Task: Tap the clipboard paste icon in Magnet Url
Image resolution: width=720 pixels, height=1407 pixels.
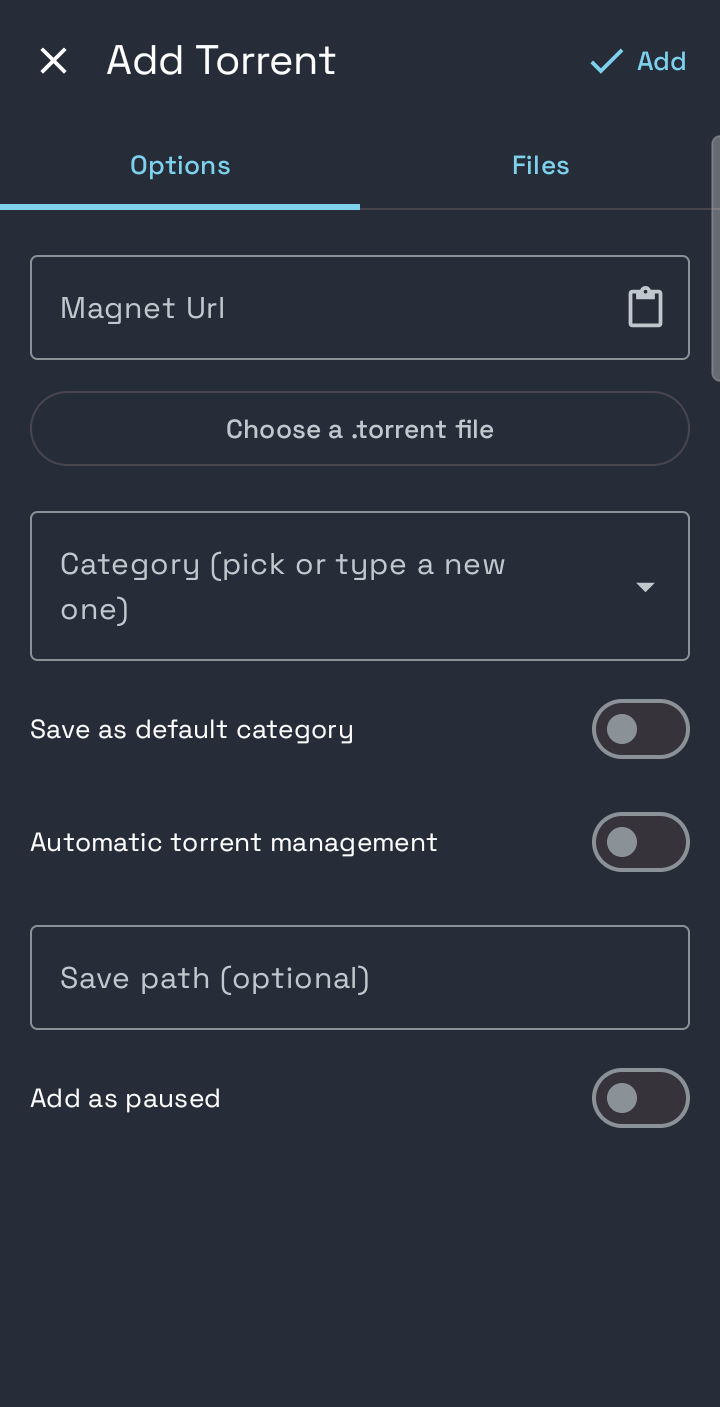Action: [x=645, y=307]
